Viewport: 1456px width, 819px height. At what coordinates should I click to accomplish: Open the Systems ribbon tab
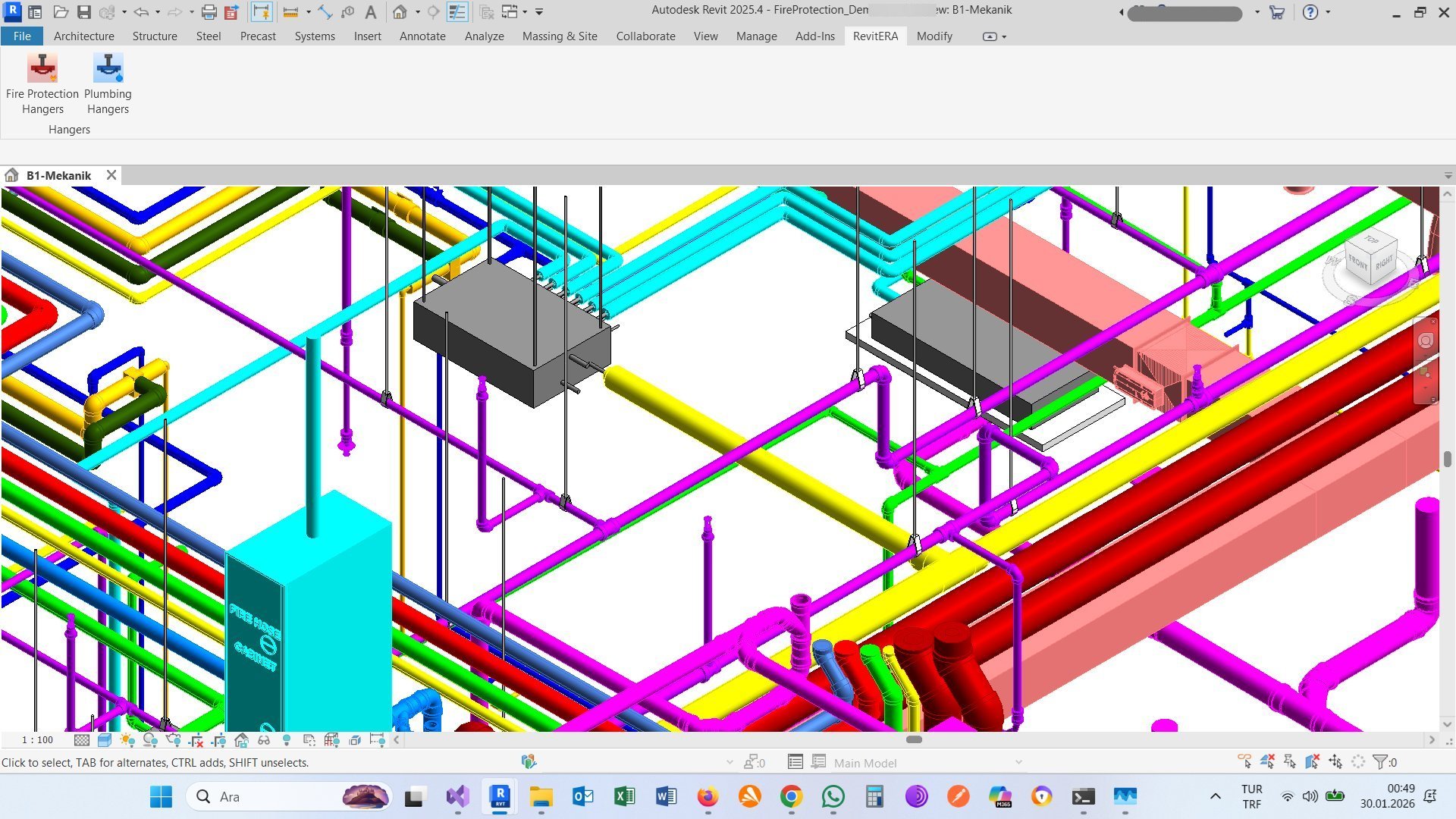pyautogui.click(x=315, y=36)
